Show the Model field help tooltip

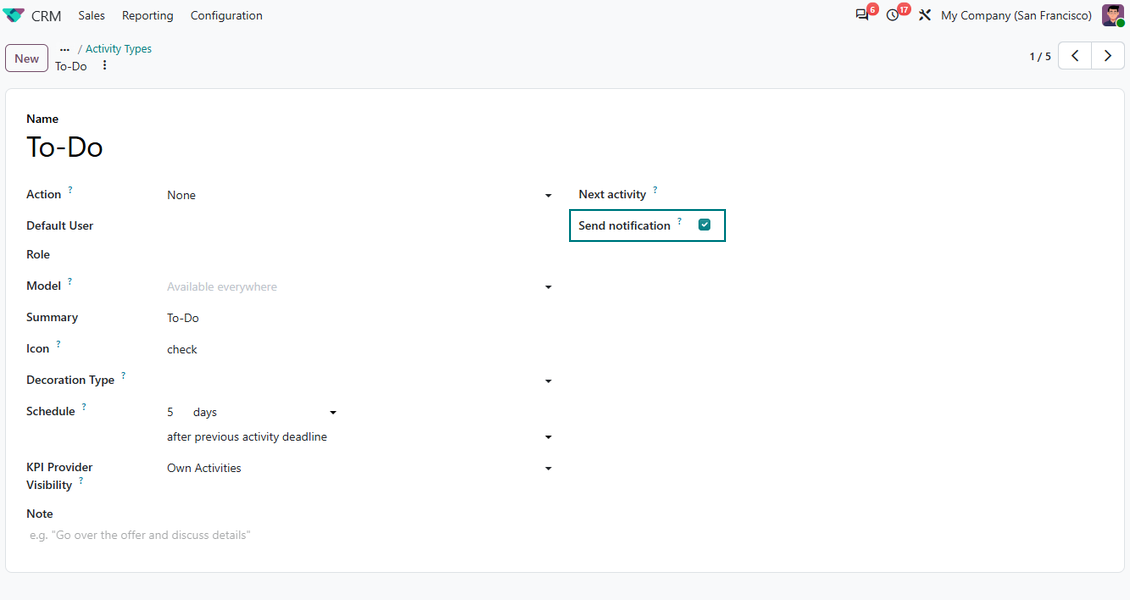[x=70, y=282]
